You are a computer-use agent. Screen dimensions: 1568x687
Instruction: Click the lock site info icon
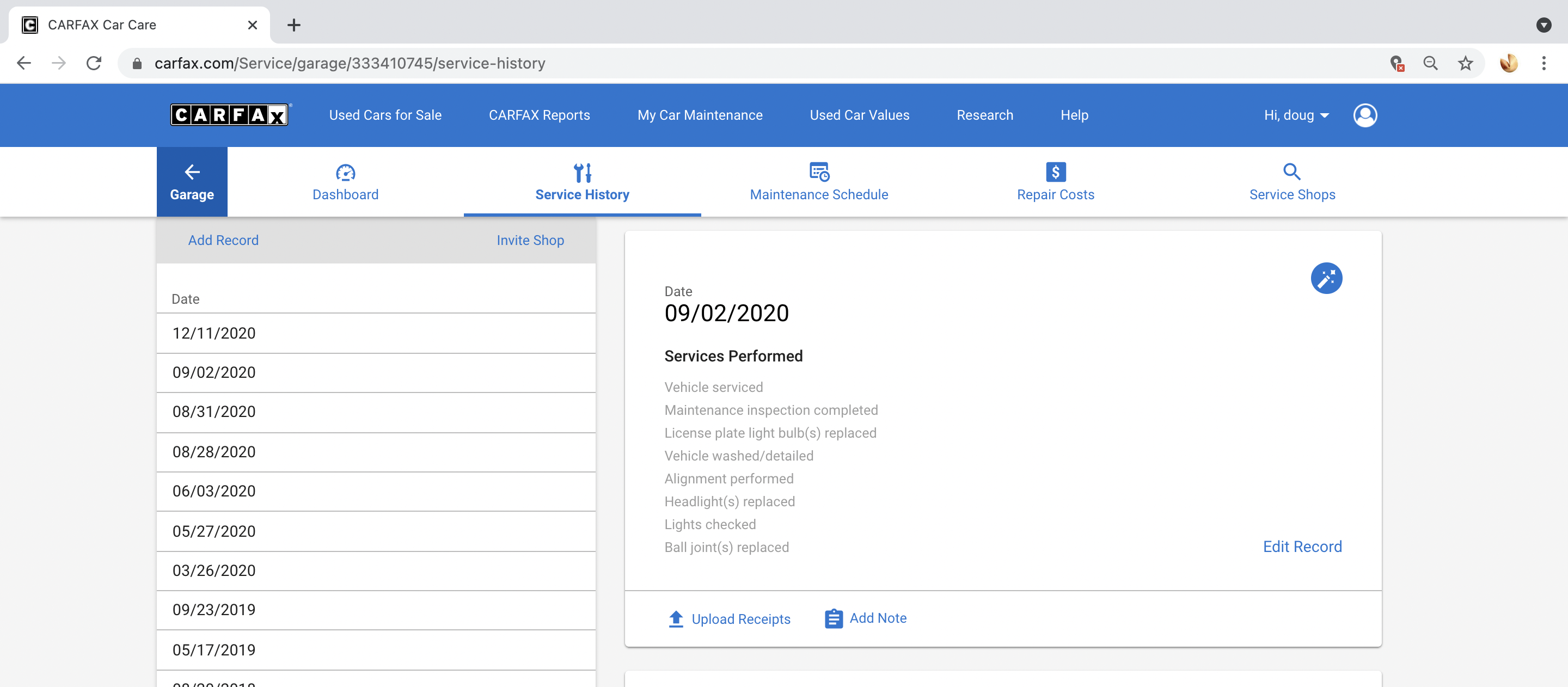point(137,63)
